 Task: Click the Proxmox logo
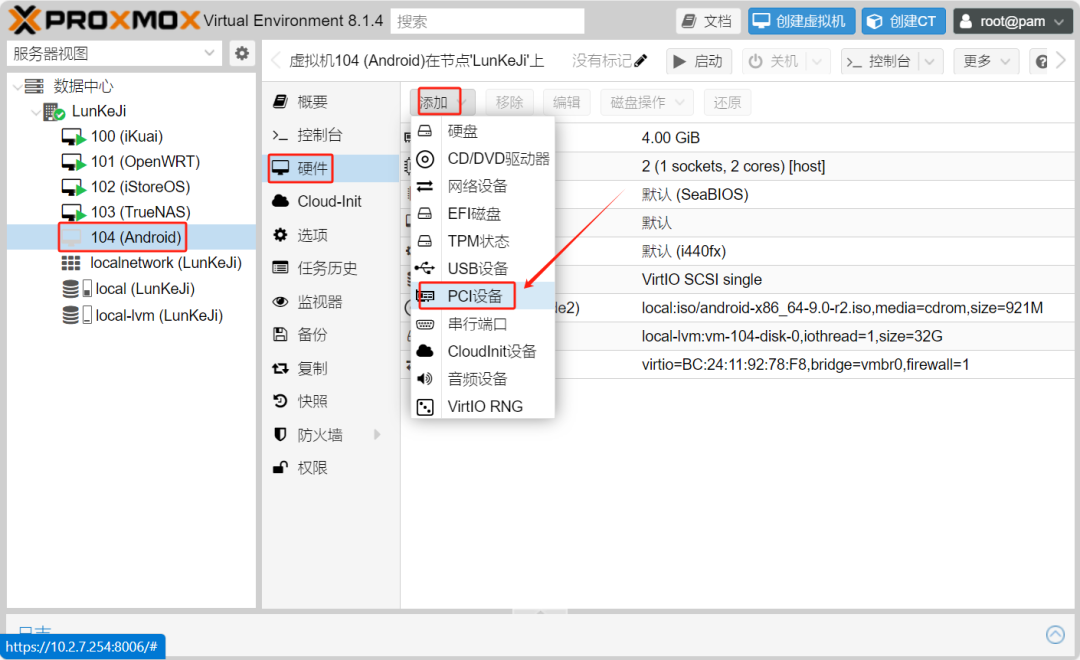pyautogui.click(x=103, y=20)
